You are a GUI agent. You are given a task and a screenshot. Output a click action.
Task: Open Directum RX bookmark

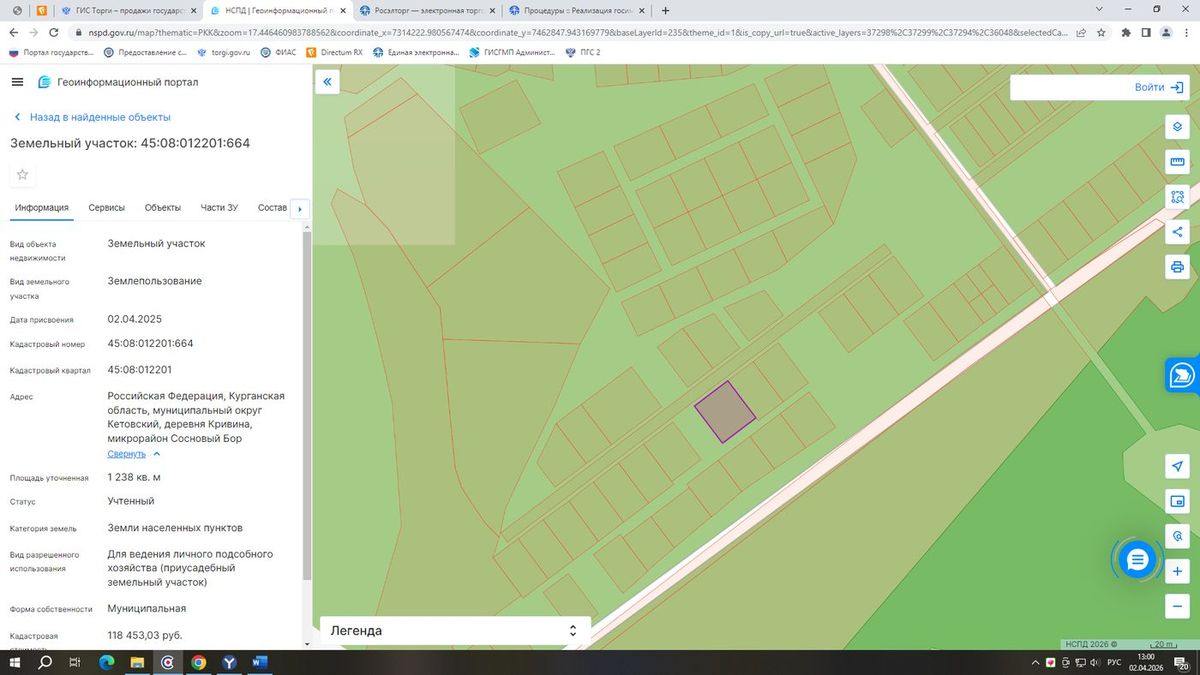[x=335, y=52]
